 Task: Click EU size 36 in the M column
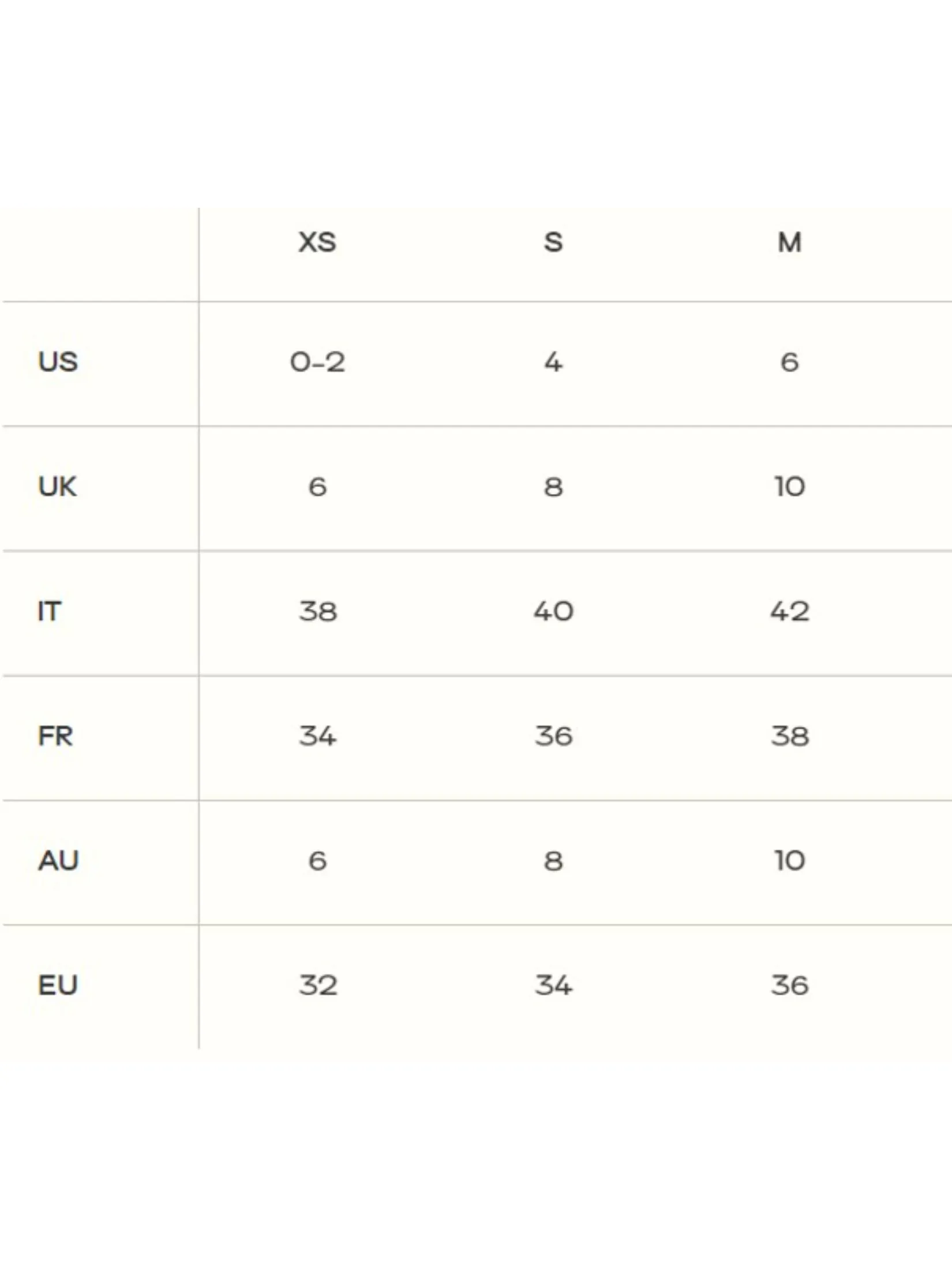pyautogui.click(x=789, y=986)
